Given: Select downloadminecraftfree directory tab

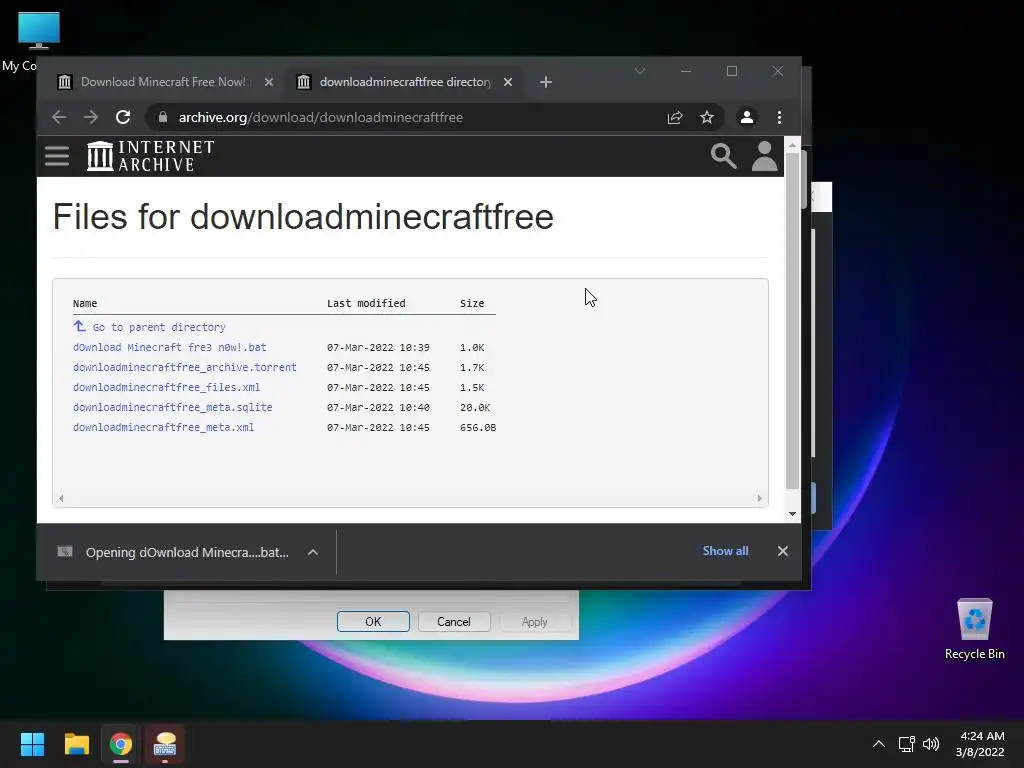Looking at the screenshot, I should click(x=405, y=82).
